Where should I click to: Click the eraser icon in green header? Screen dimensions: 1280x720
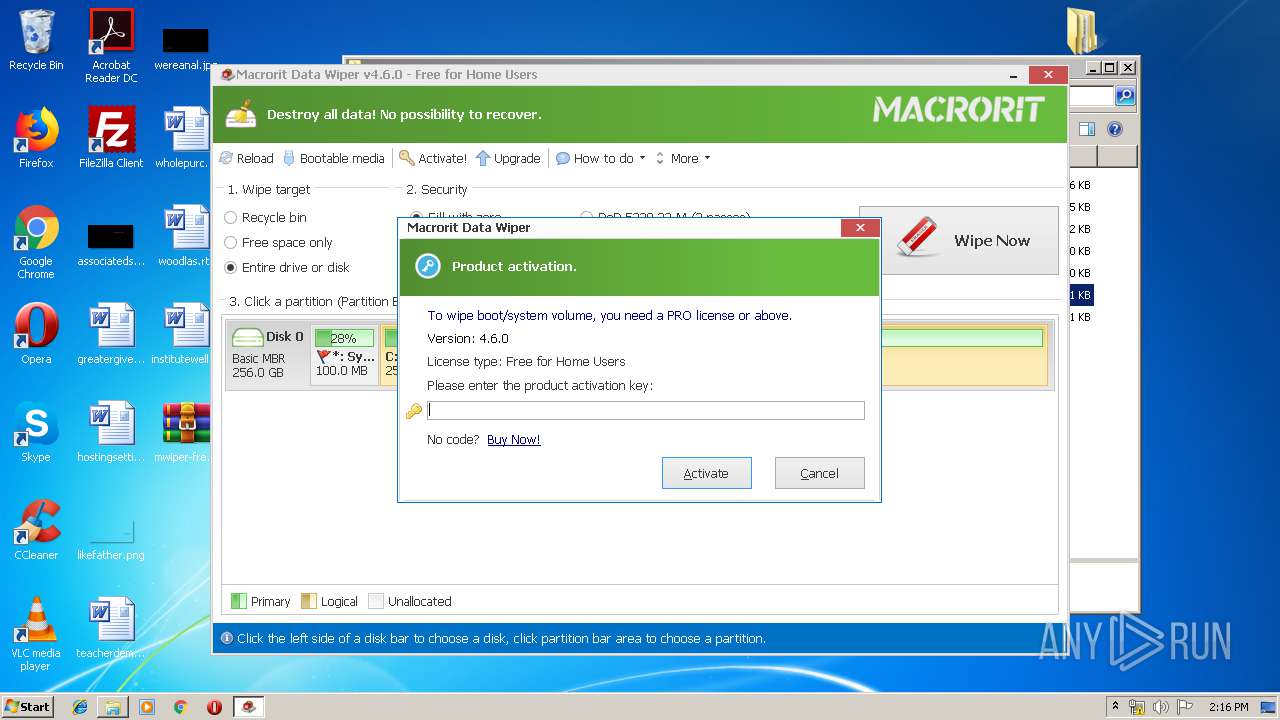[x=240, y=114]
